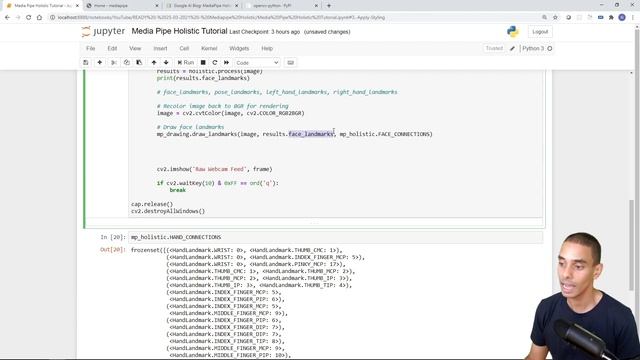Viewport: 640px width, 360px height.
Task: Open the browser profile avatar
Action: (622, 17)
